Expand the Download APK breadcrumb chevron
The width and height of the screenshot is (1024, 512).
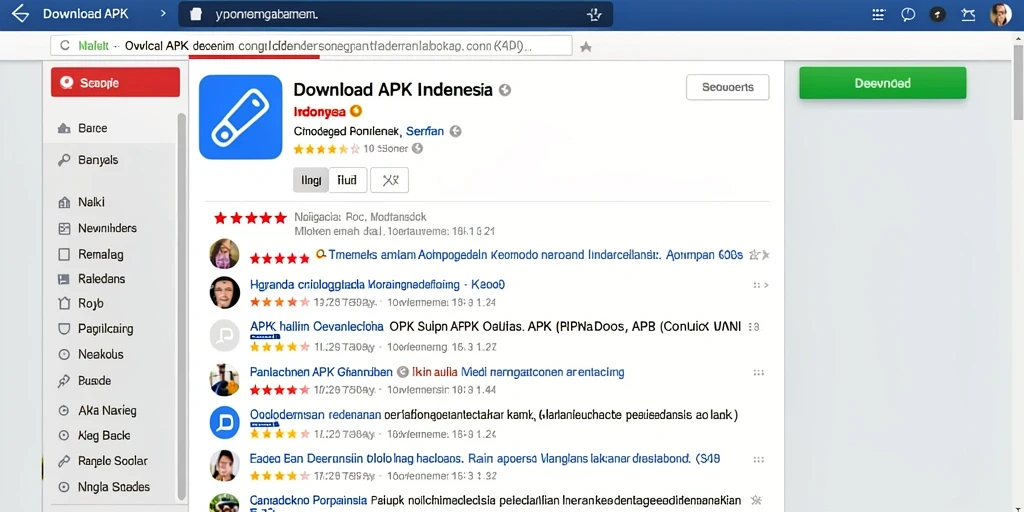click(x=163, y=14)
